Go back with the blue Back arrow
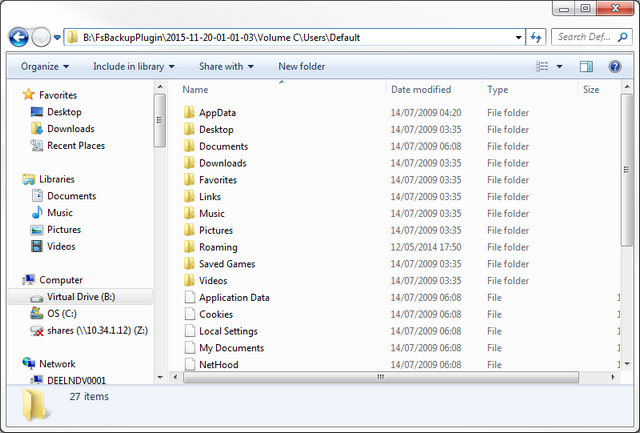Viewport: 640px width, 433px height. click(x=19, y=38)
